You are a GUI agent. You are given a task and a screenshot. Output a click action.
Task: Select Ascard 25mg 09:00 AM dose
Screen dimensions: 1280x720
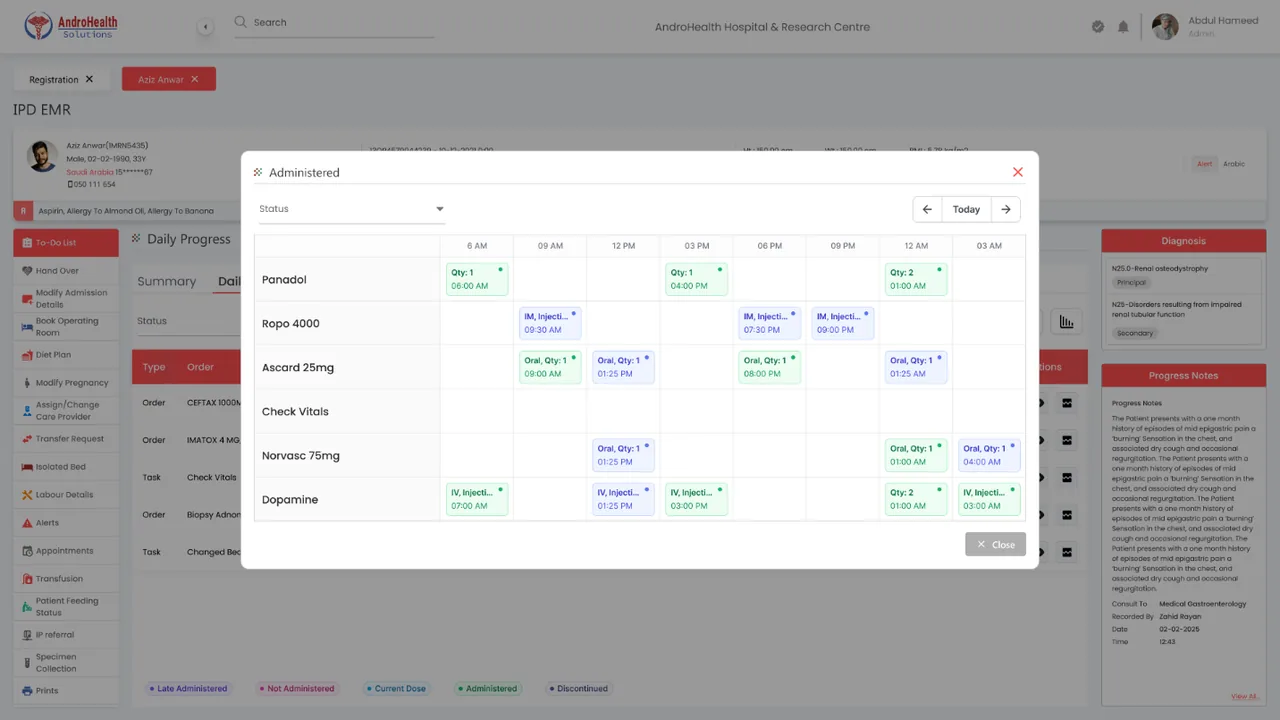coord(550,367)
